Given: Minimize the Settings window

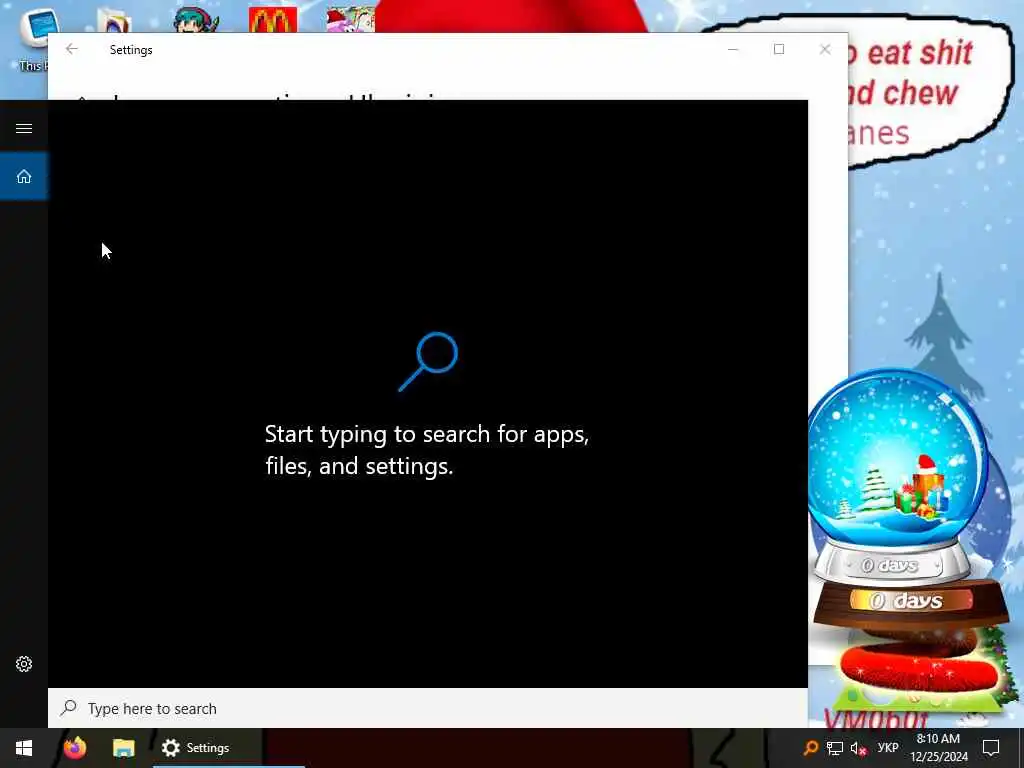Looking at the screenshot, I should (733, 49).
